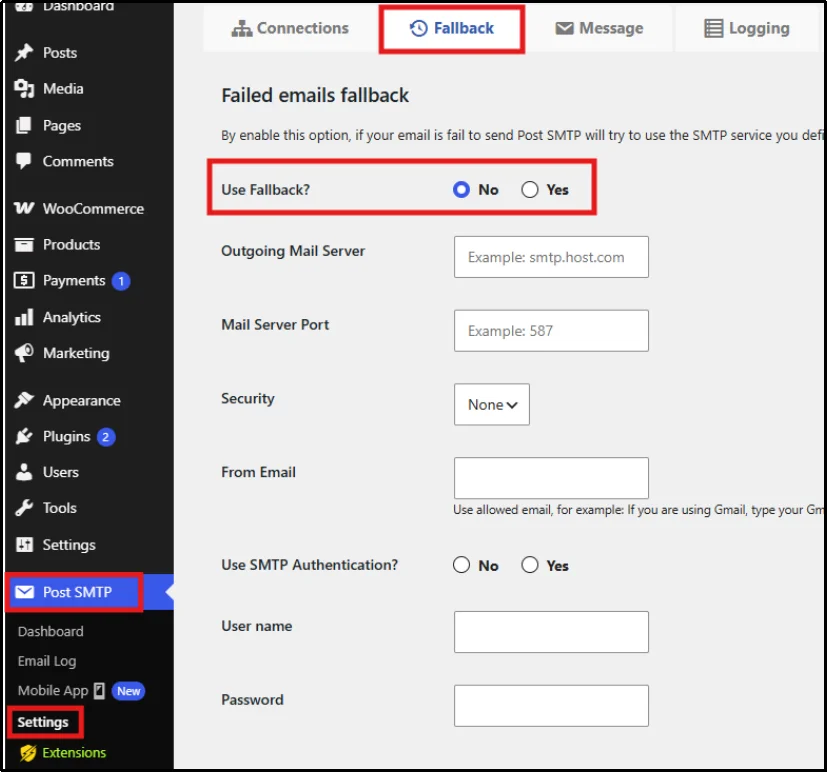Image resolution: width=828 pixels, height=773 pixels.
Task: Click the Connections network icon
Action: click(242, 28)
